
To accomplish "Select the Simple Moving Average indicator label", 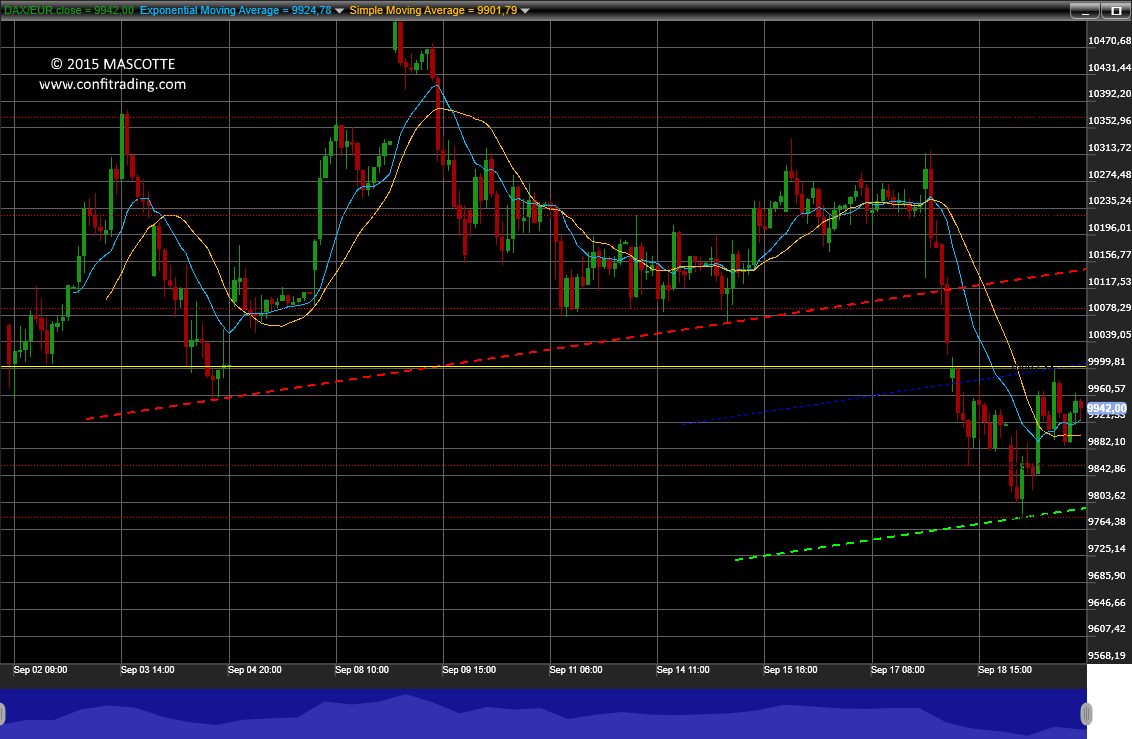I will 433,10.
